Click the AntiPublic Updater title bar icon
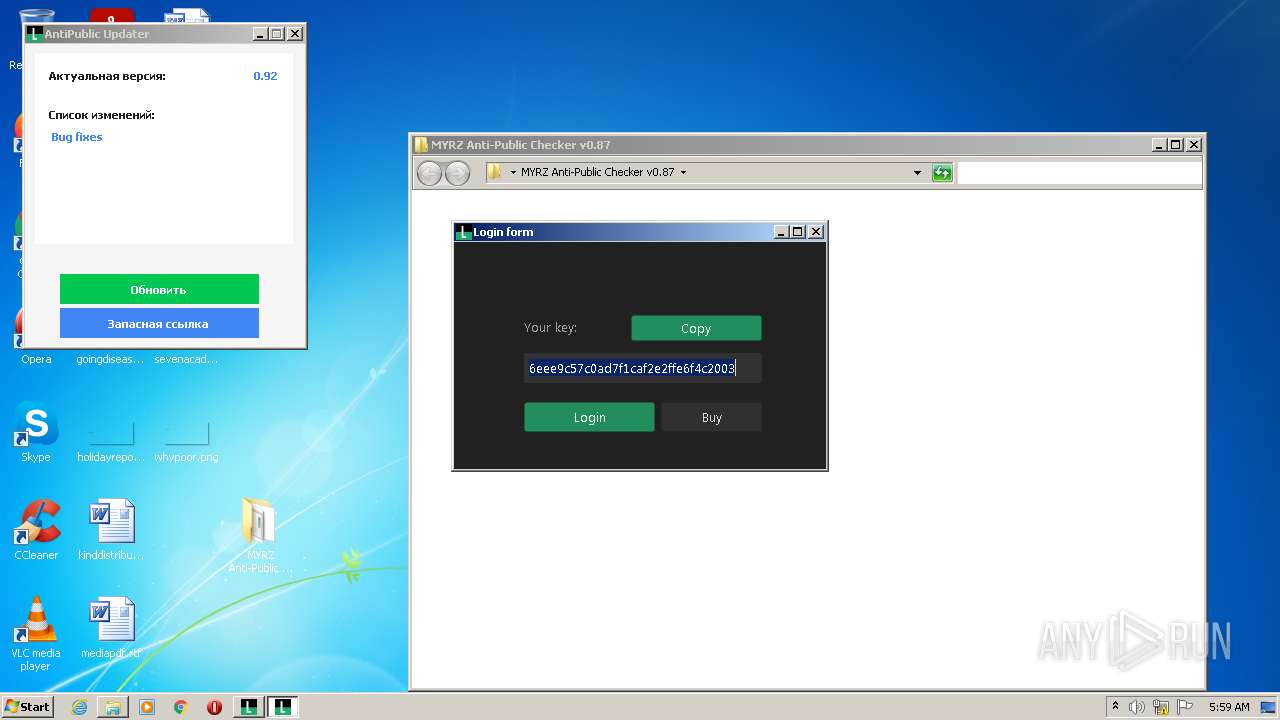Image resolution: width=1280 pixels, height=720 pixels. coord(35,34)
